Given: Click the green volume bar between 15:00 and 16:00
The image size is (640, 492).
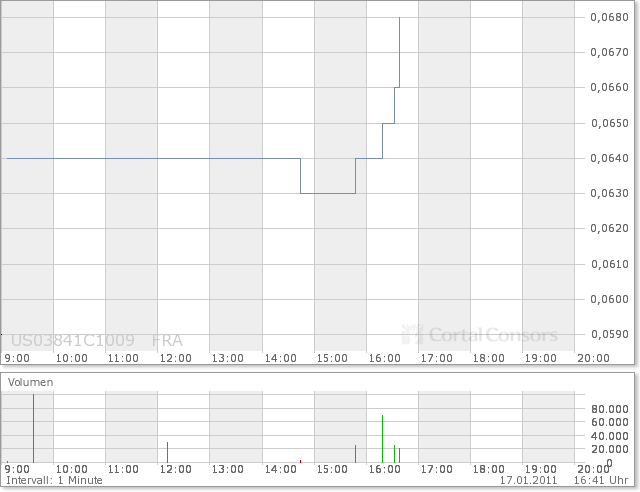Looking at the screenshot, I should tap(356, 454).
